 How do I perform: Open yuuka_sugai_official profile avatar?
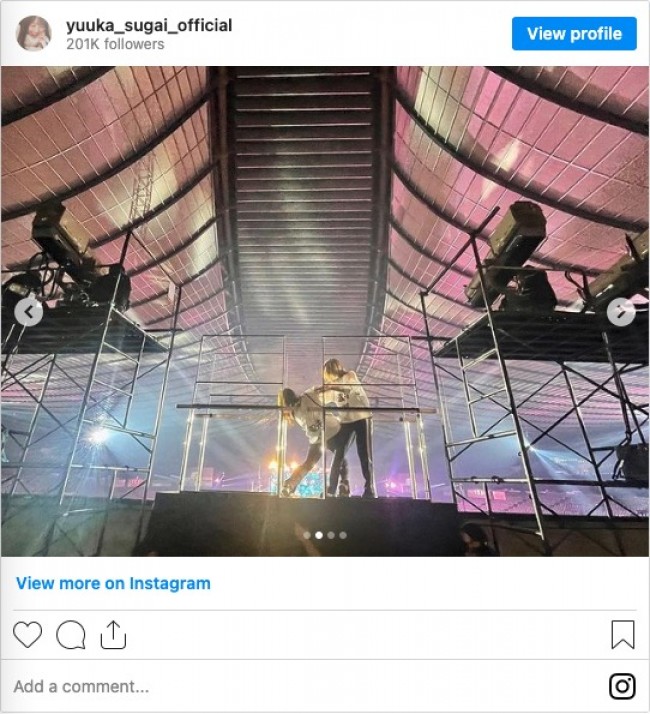33,34
